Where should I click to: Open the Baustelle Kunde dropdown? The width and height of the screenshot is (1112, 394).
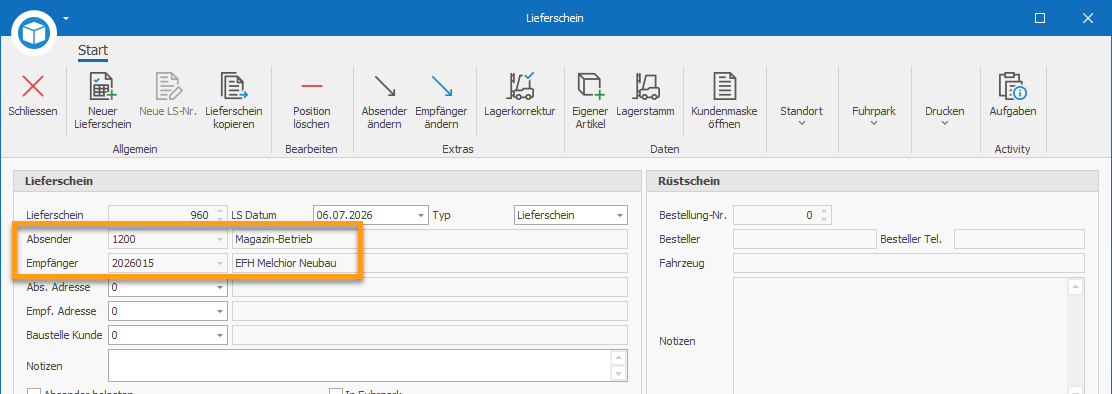(221, 334)
